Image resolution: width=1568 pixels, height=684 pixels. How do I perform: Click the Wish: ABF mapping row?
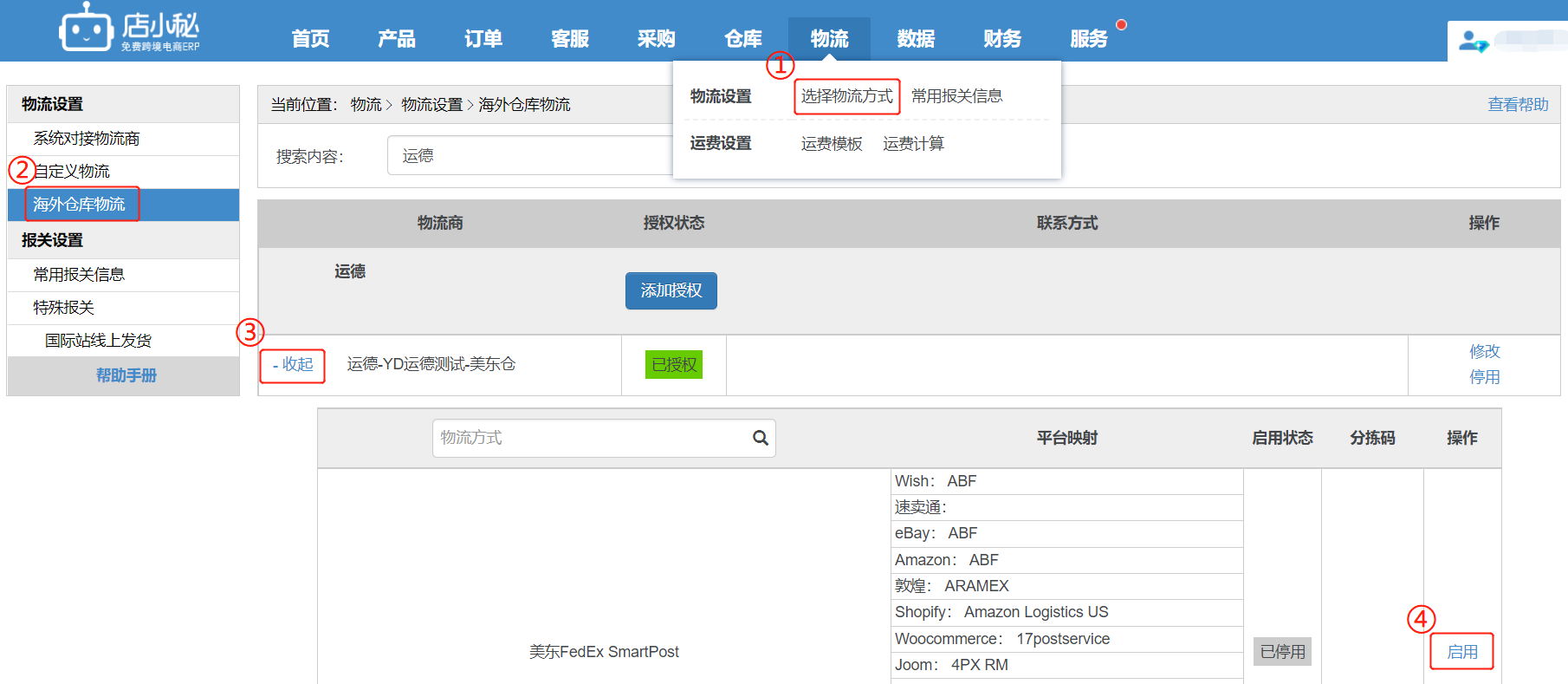(1066, 481)
